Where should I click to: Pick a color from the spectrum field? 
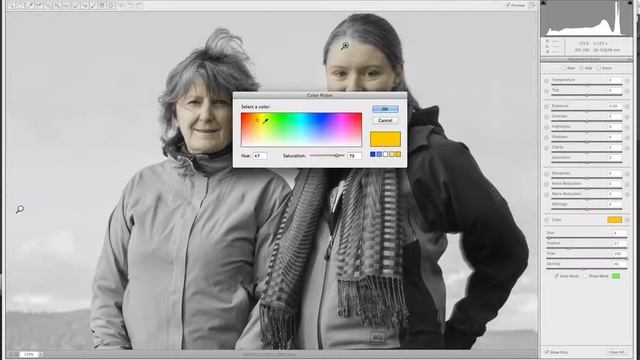pos(301,129)
